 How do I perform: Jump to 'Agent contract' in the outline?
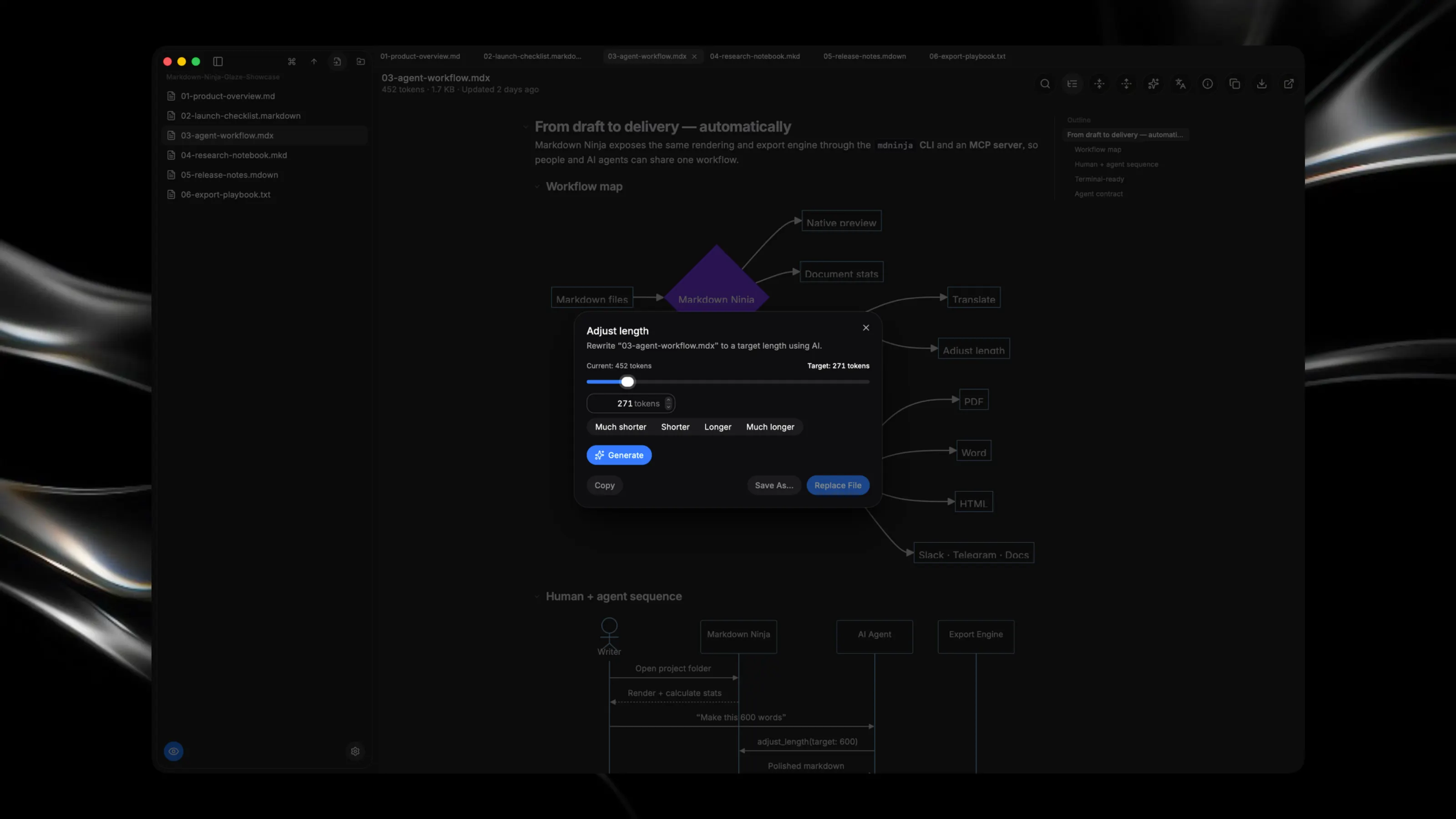1098,193
